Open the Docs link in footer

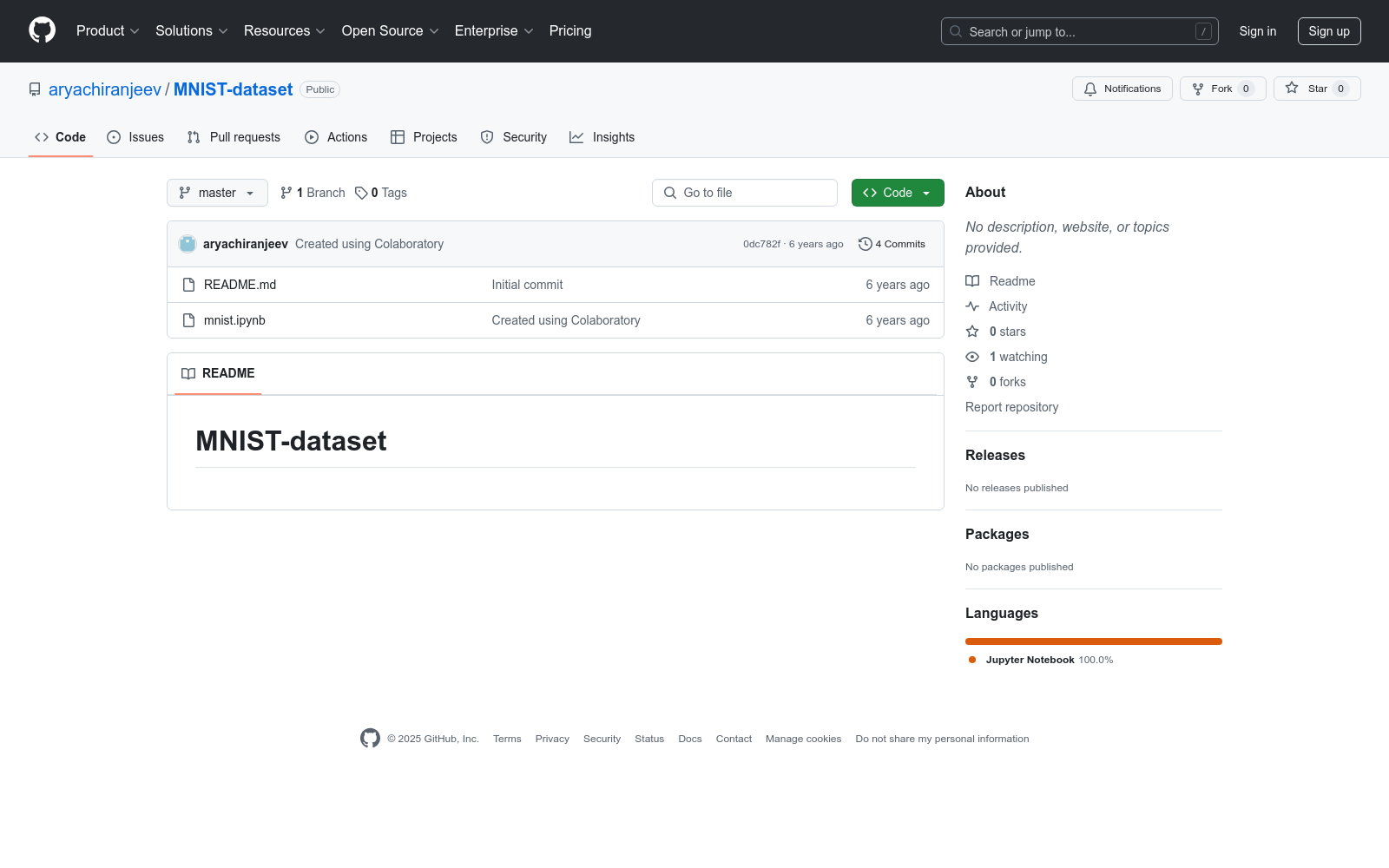(690, 739)
